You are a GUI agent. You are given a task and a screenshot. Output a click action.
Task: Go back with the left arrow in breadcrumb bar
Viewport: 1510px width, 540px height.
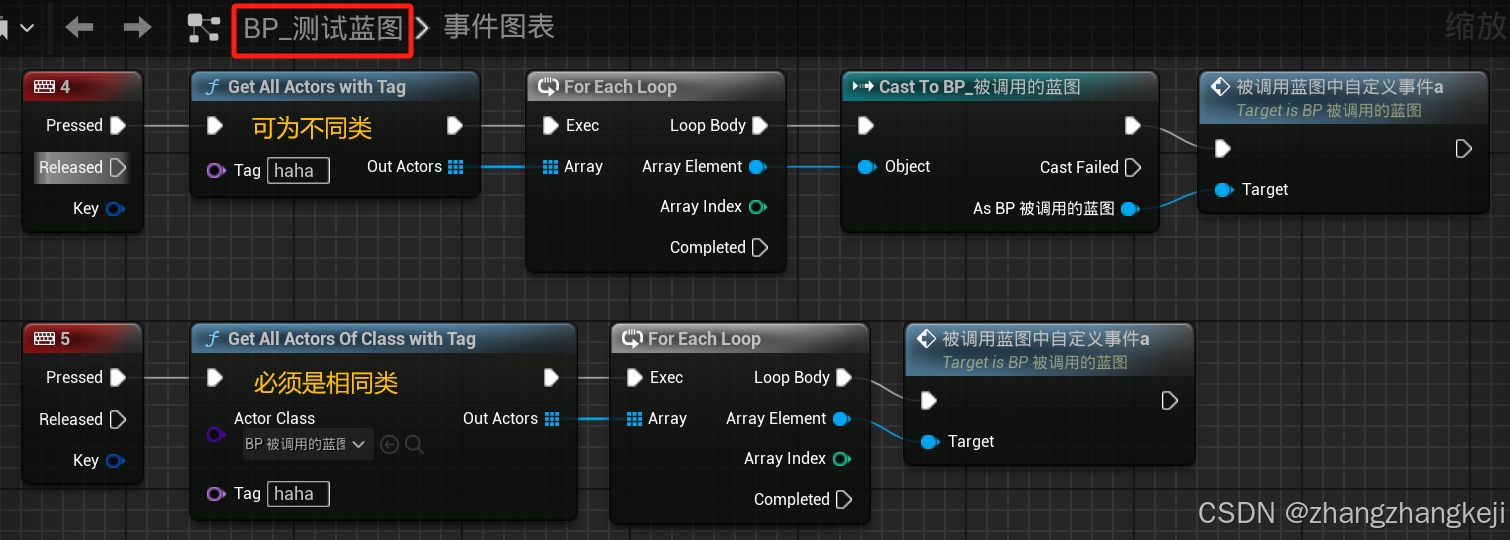tap(79, 27)
